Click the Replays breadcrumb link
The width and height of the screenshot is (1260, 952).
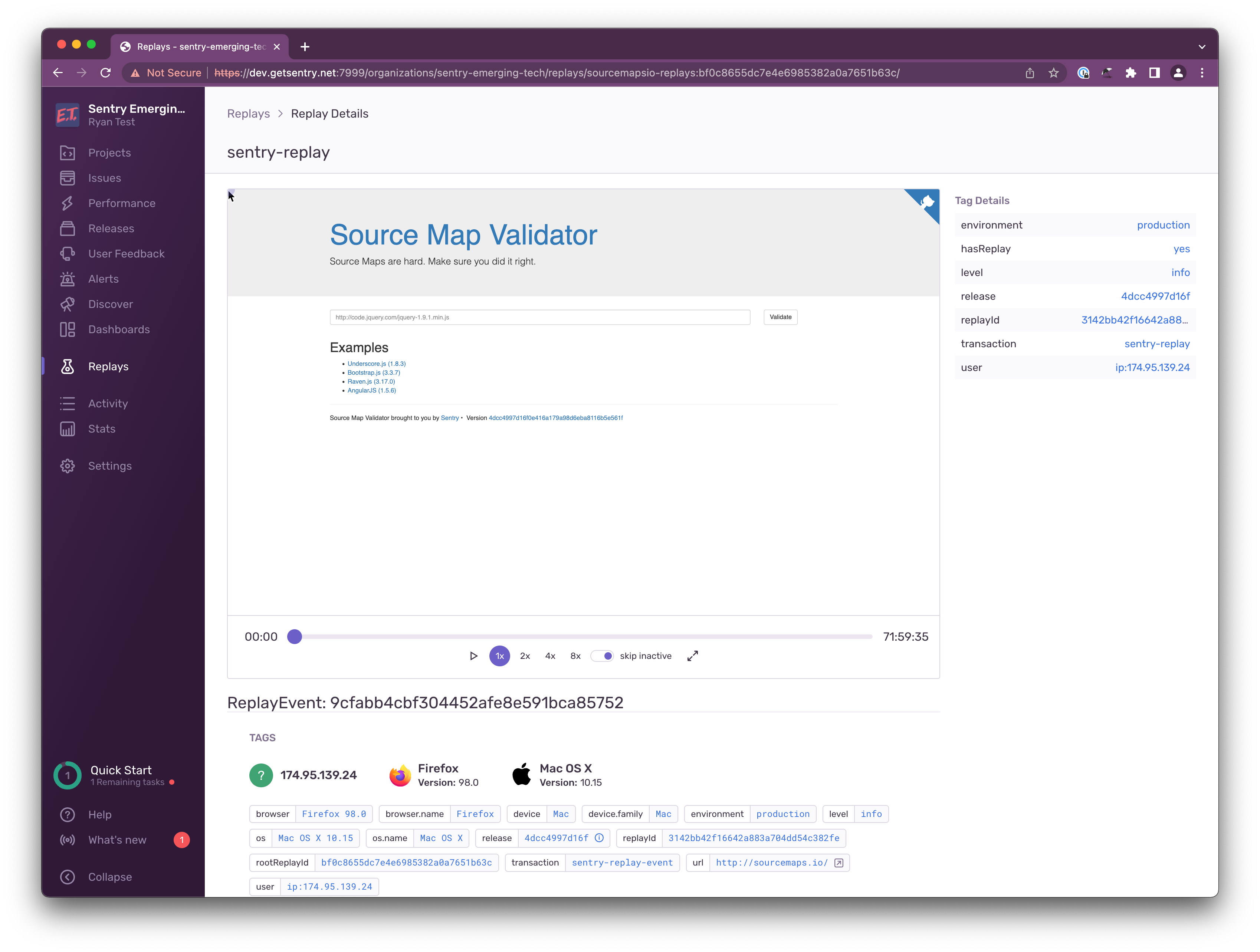point(248,114)
